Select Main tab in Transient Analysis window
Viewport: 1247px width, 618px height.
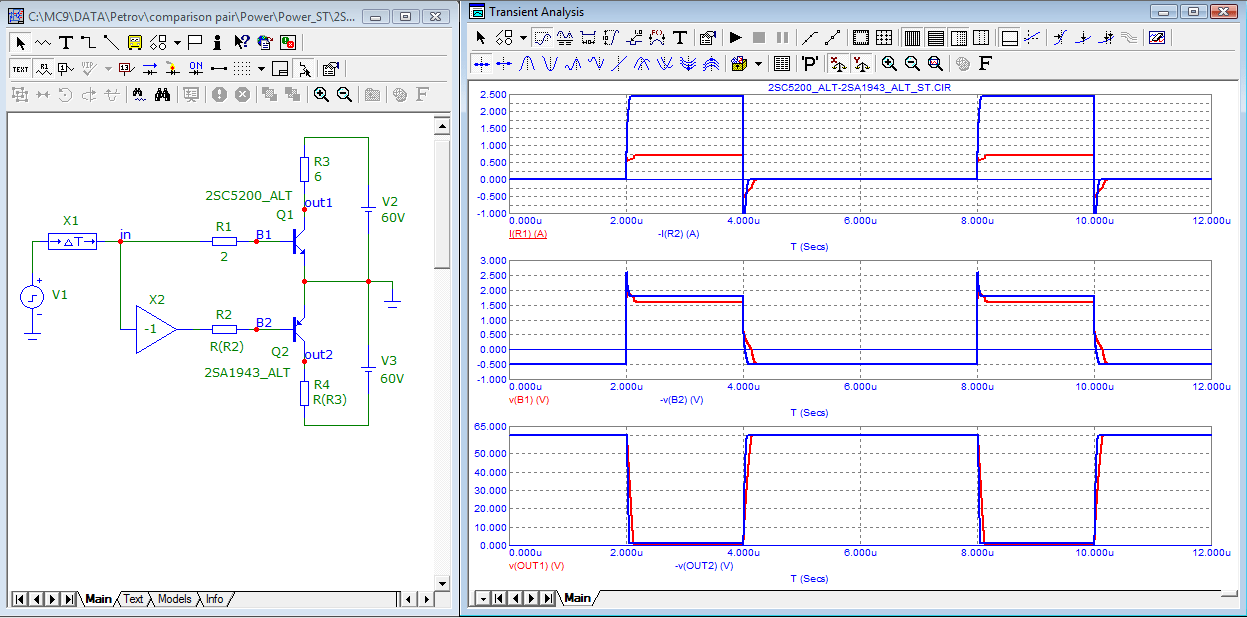pos(577,598)
